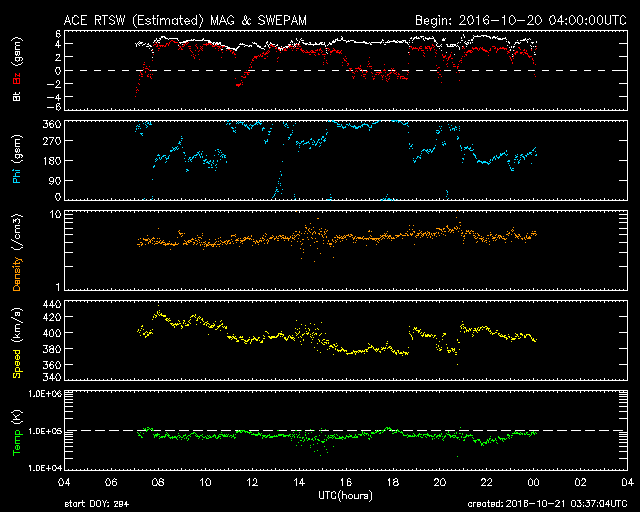Click the "(km/s)" unit in the Speed label
Image resolution: width=640 pixels, height=512 pixels.
17,326
